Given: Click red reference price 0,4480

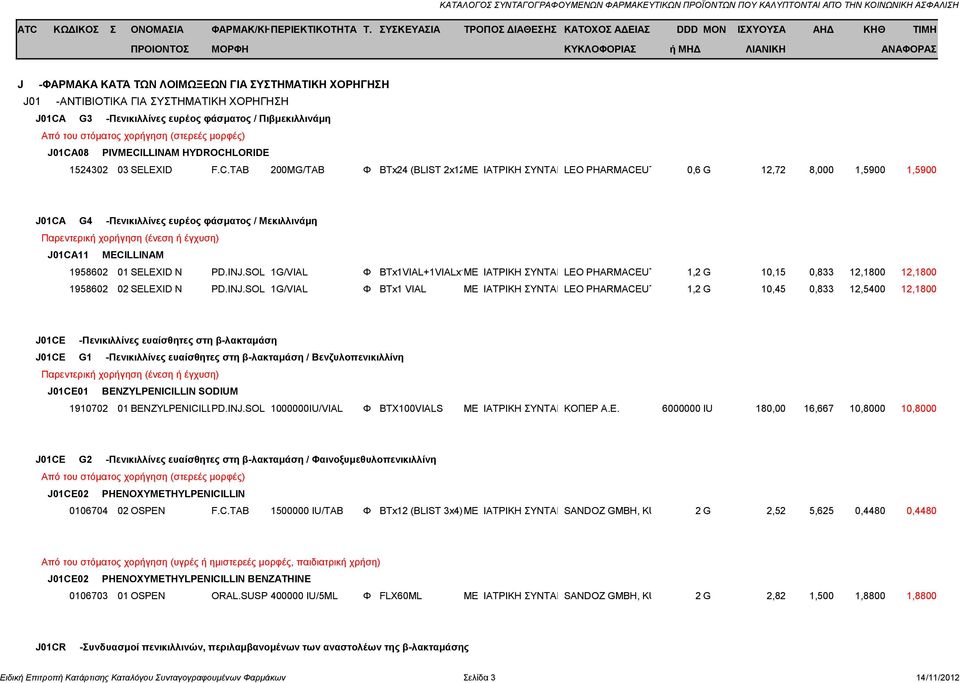Looking at the screenshot, I should 921,511.
